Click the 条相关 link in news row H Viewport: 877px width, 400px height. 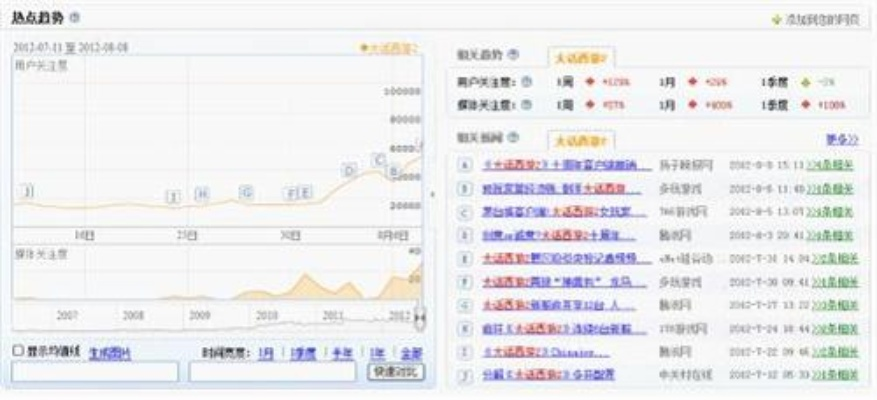coord(834,328)
